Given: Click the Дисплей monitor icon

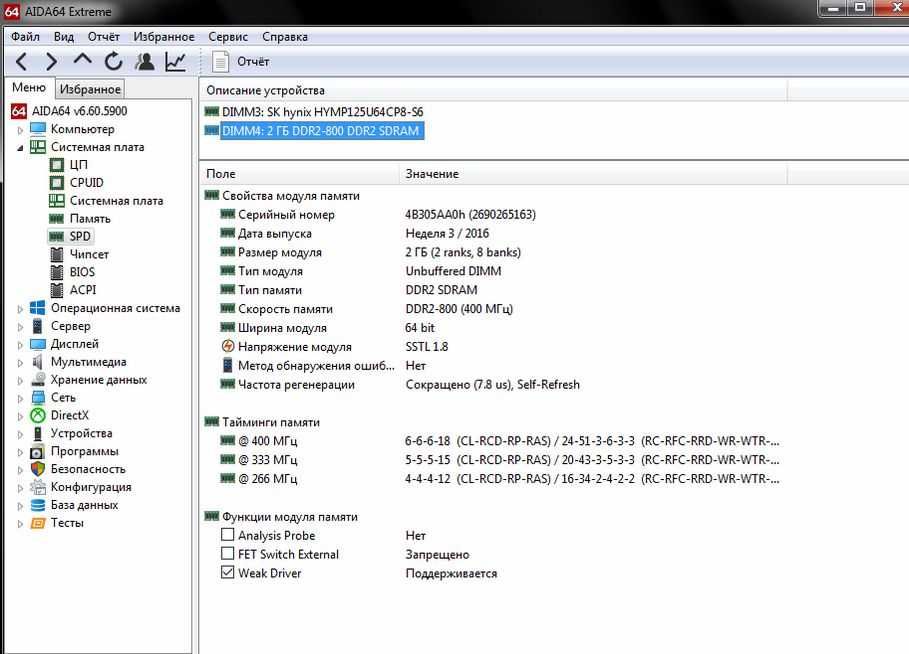Looking at the screenshot, I should pos(38,344).
